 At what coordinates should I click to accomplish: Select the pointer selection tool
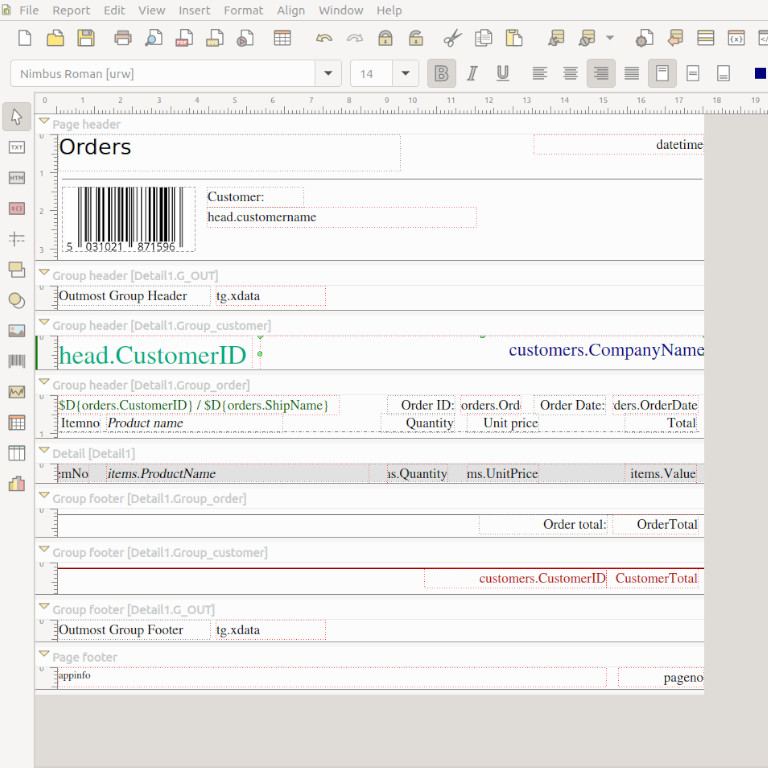point(16,117)
